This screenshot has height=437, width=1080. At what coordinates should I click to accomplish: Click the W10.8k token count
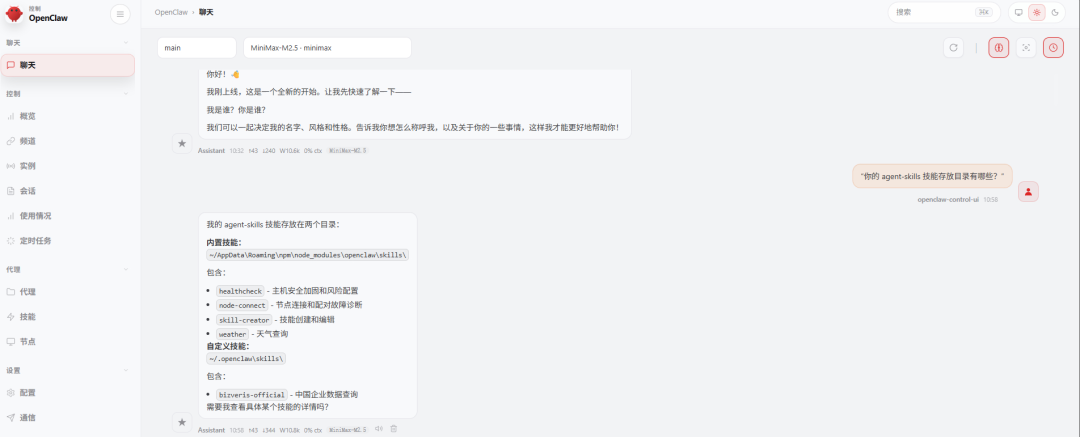tap(289, 429)
